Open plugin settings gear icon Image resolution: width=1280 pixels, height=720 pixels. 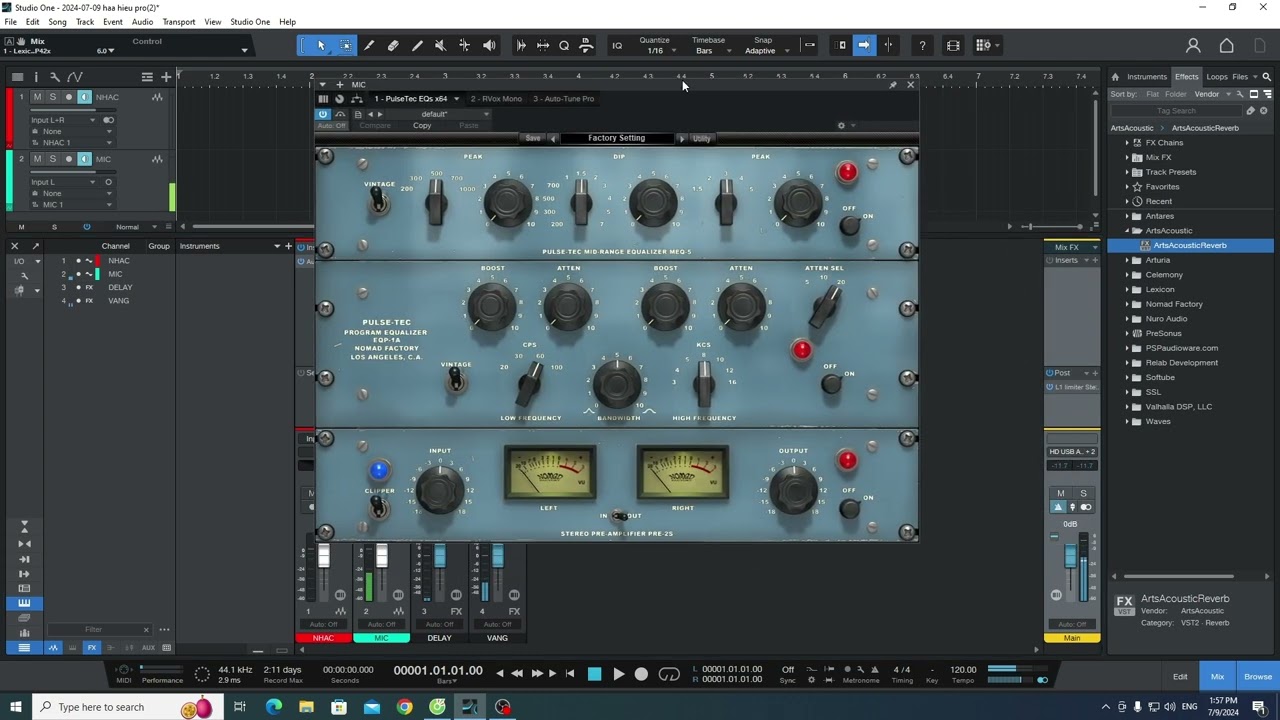coord(841,126)
